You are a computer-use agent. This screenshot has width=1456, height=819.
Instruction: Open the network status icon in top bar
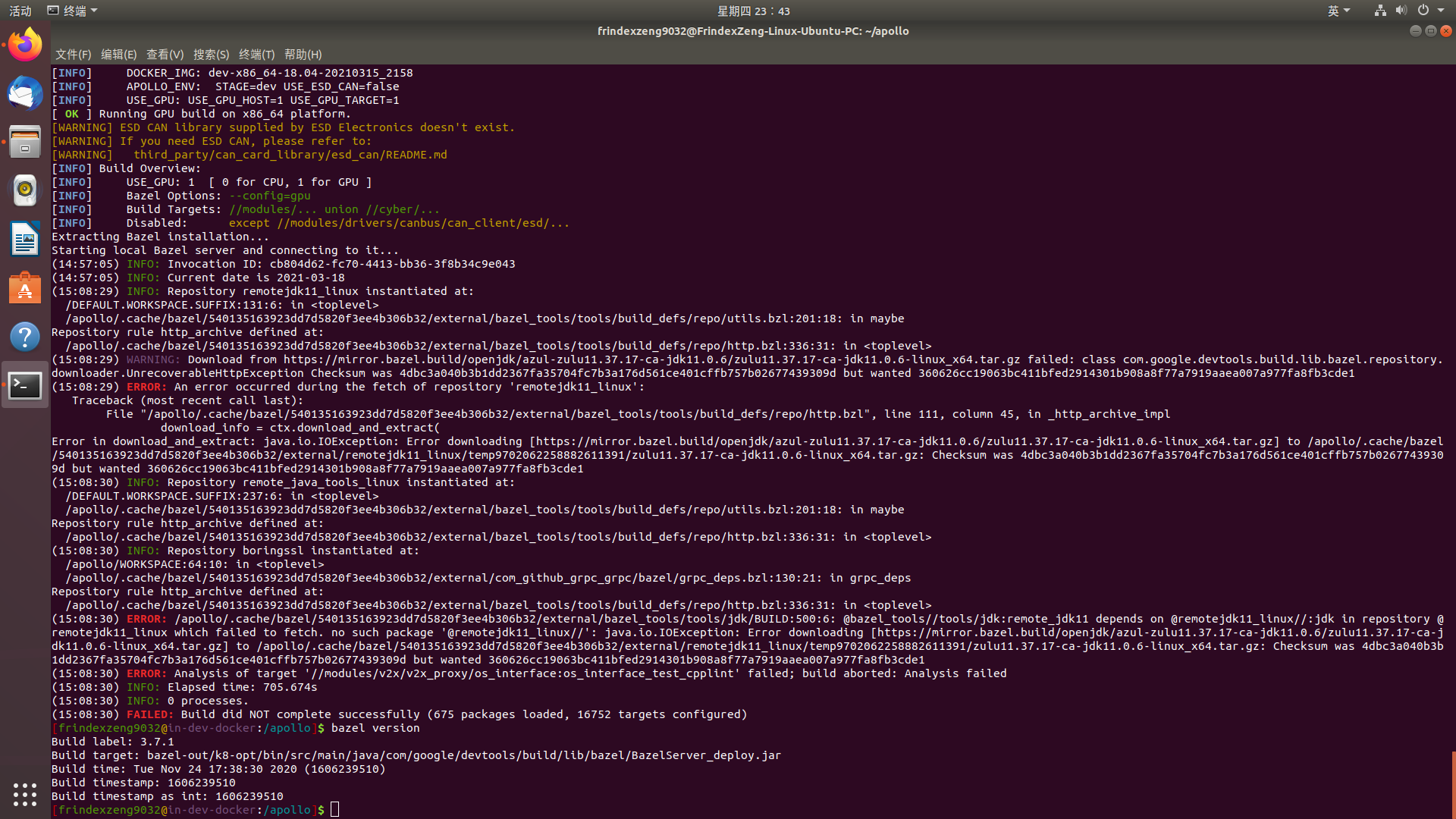(1380, 10)
